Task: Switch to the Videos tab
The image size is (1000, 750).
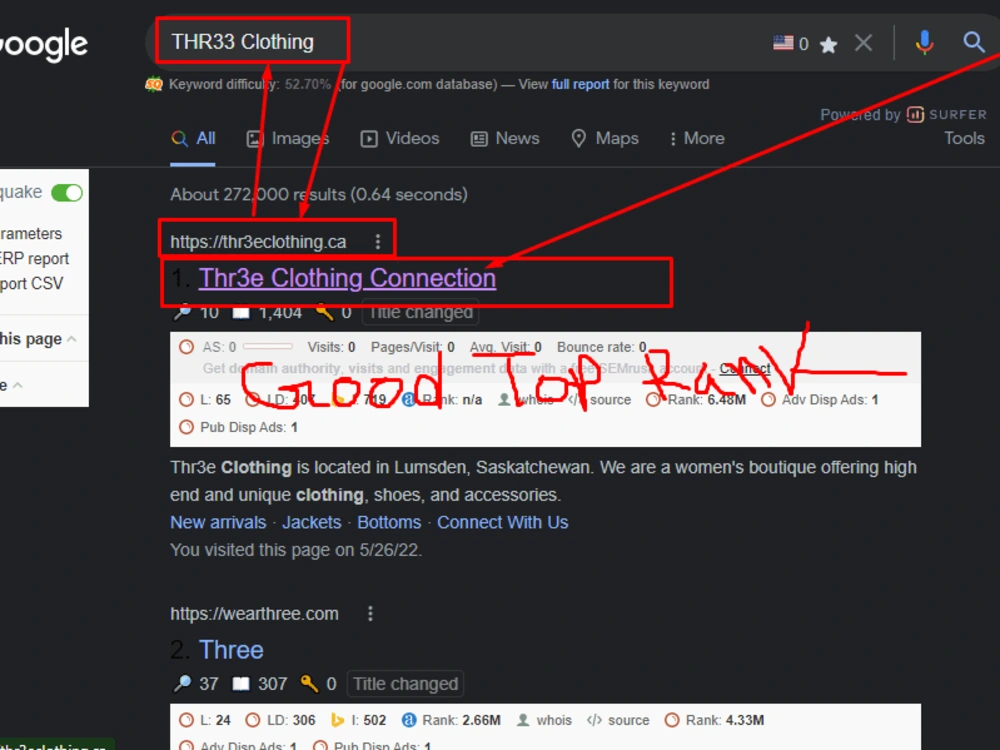Action: pyautogui.click(x=400, y=138)
